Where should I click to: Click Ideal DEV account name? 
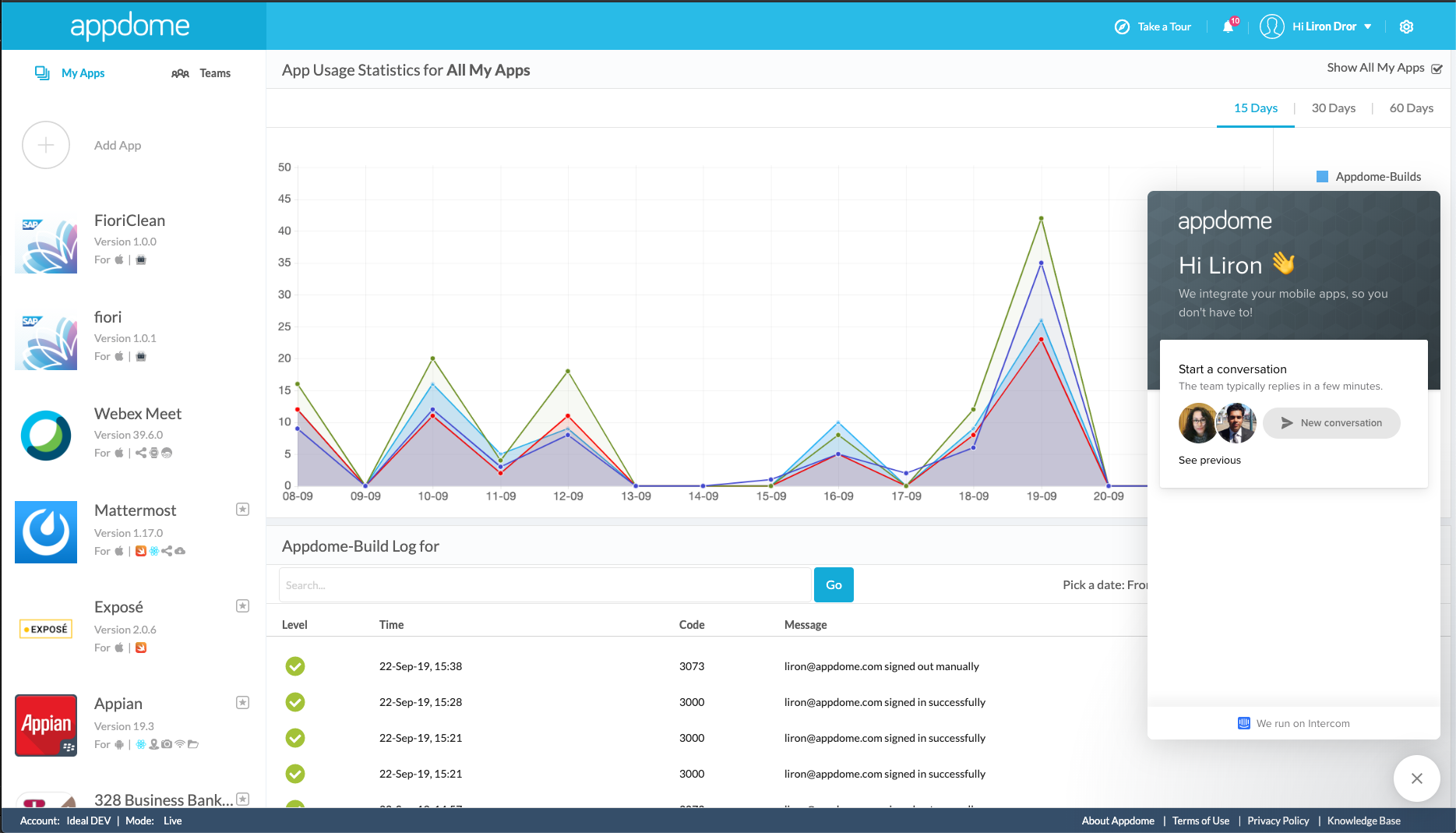(89, 821)
